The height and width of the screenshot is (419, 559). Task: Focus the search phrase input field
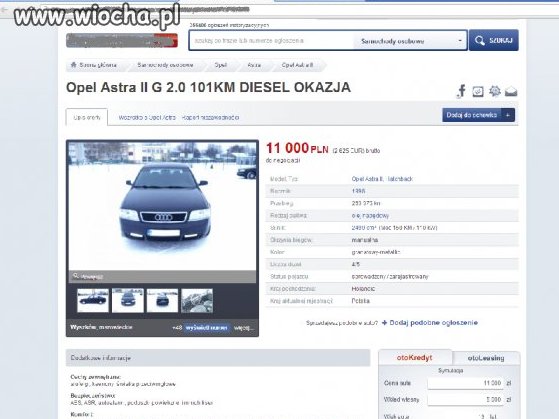point(271,41)
